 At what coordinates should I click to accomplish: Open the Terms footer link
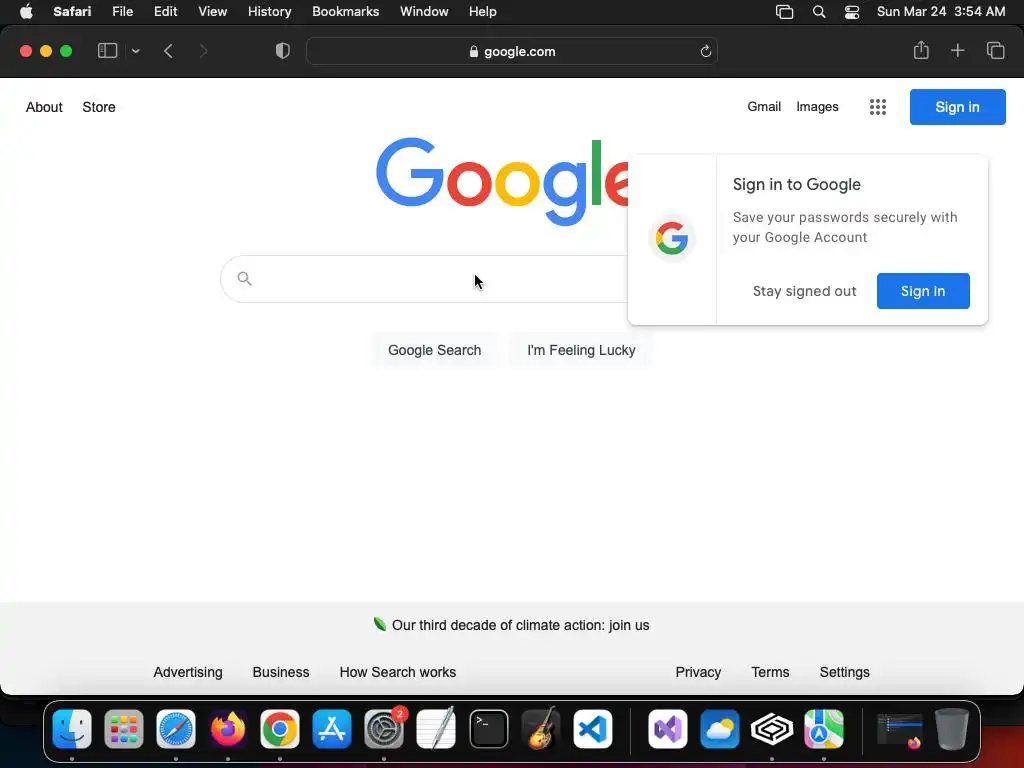coord(770,672)
